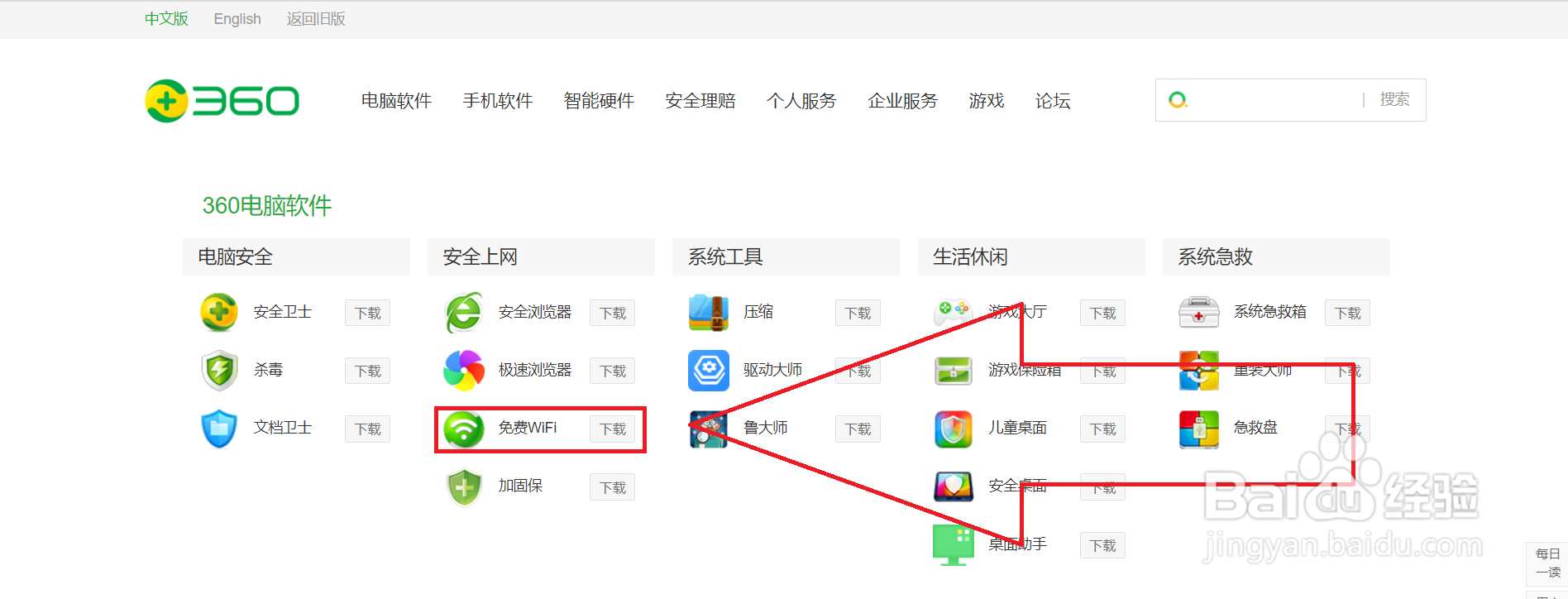Screen dimensions: 1568x599
Task: Switch language to English
Action: pyautogui.click(x=237, y=19)
